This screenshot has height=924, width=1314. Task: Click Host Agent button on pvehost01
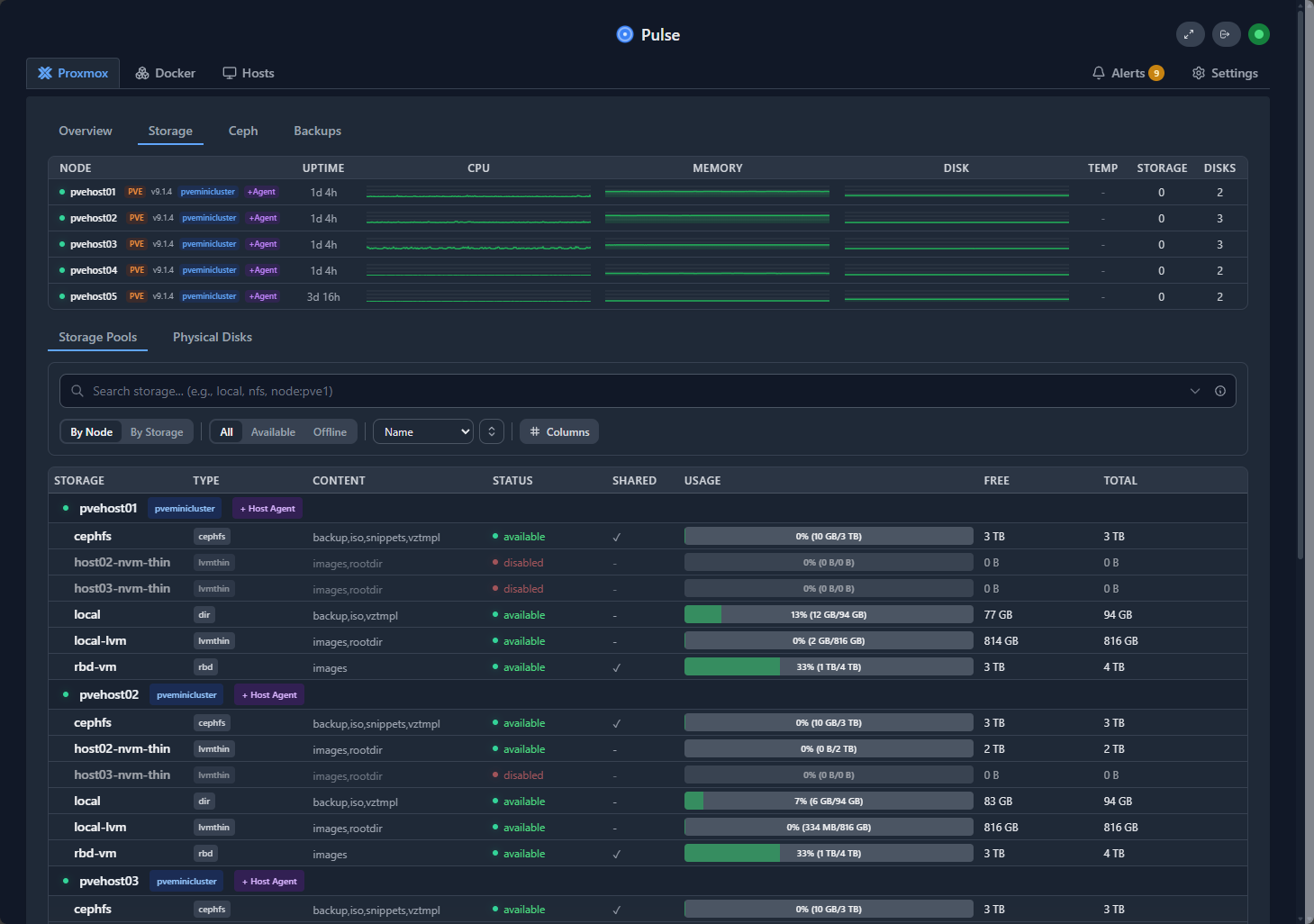(x=267, y=508)
